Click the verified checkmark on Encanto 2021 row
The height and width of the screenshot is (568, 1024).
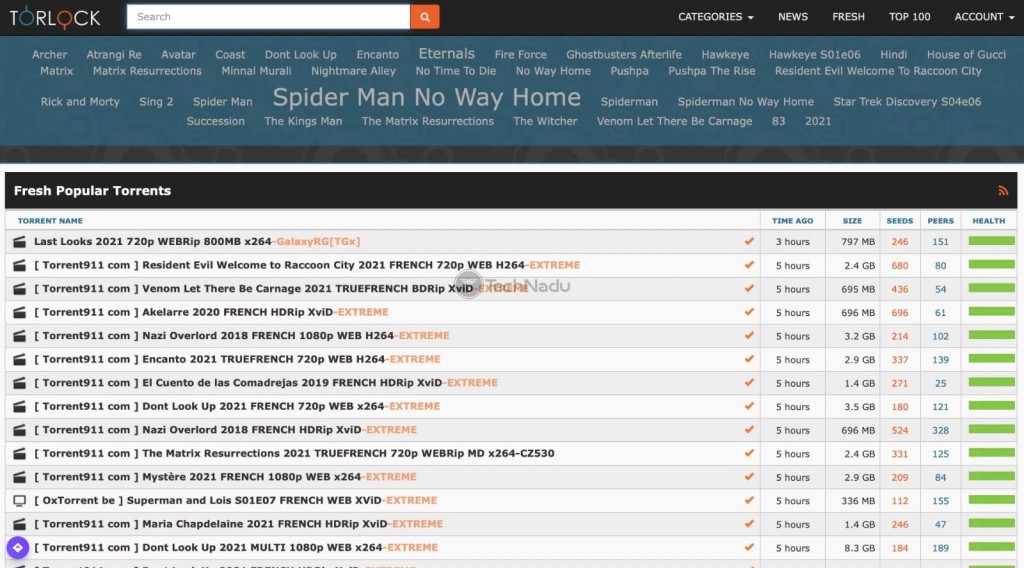click(749, 358)
